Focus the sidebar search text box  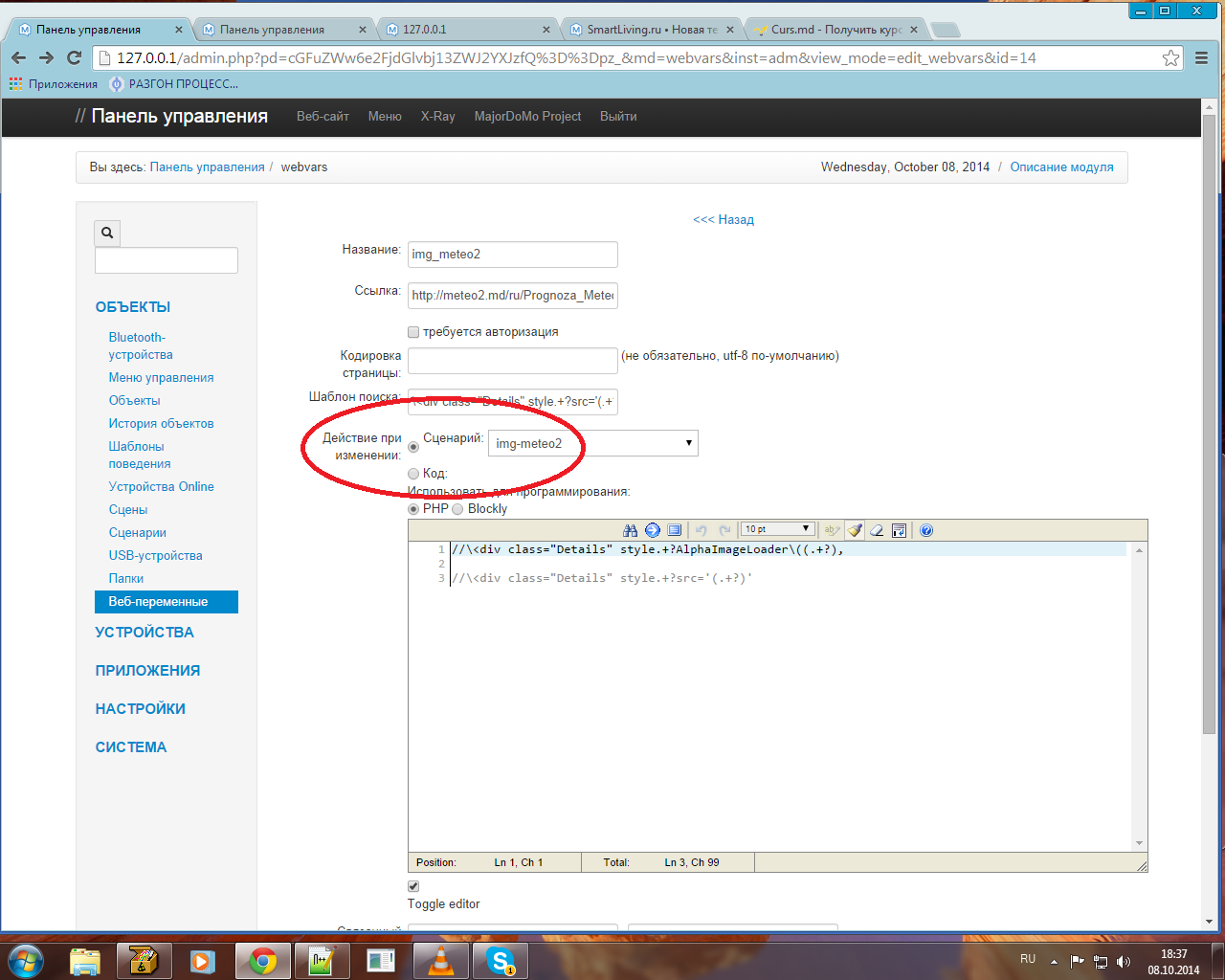coord(167,260)
